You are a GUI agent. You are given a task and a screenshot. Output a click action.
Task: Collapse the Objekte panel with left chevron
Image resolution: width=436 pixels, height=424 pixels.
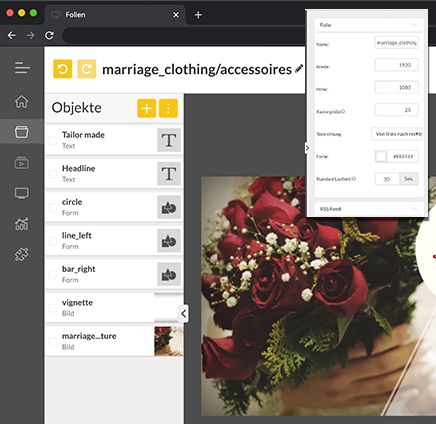[x=184, y=313]
